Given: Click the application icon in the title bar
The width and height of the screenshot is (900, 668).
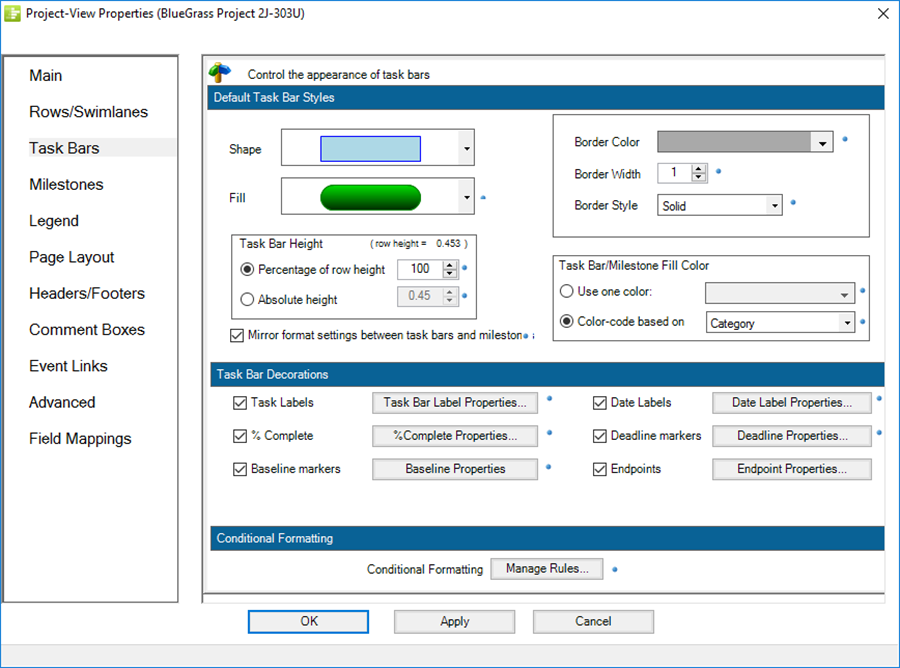Looking at the screenshot, I should click(x=14, y=13).
